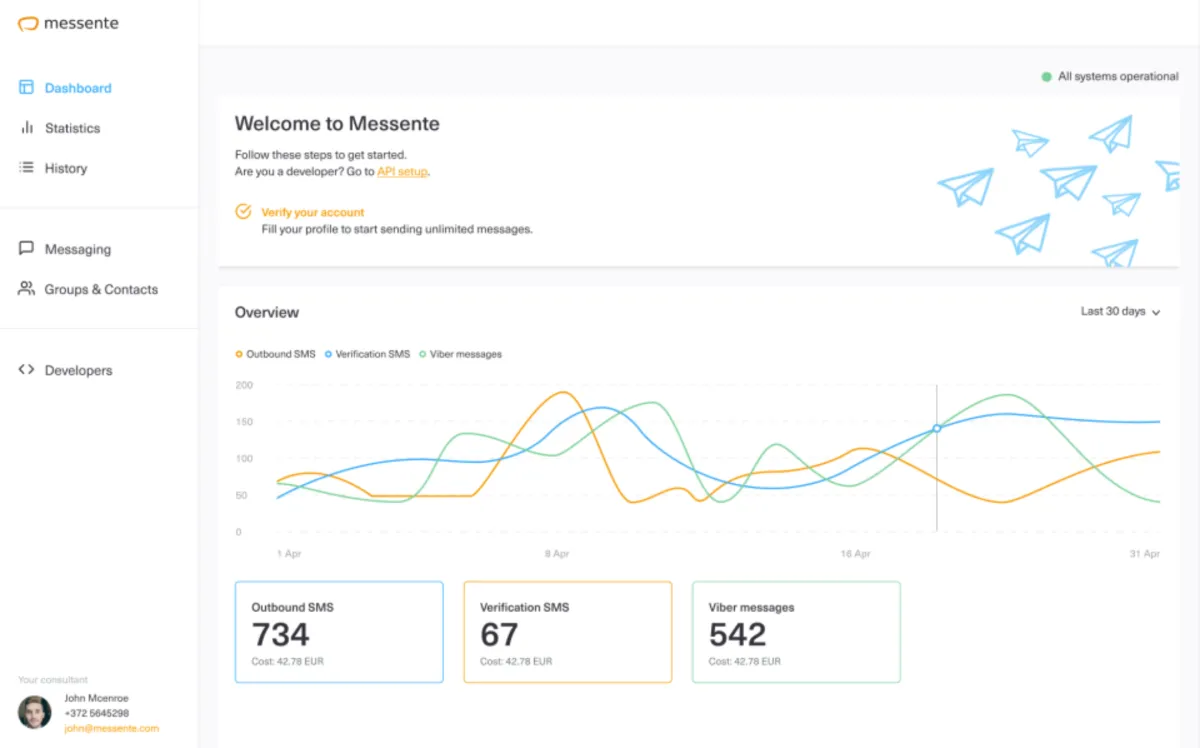The height and width of the screenshot is (748, 1200).
Task: Click the 16 Apr axis label
Action: pyautogui.click(x=855, y=553)
